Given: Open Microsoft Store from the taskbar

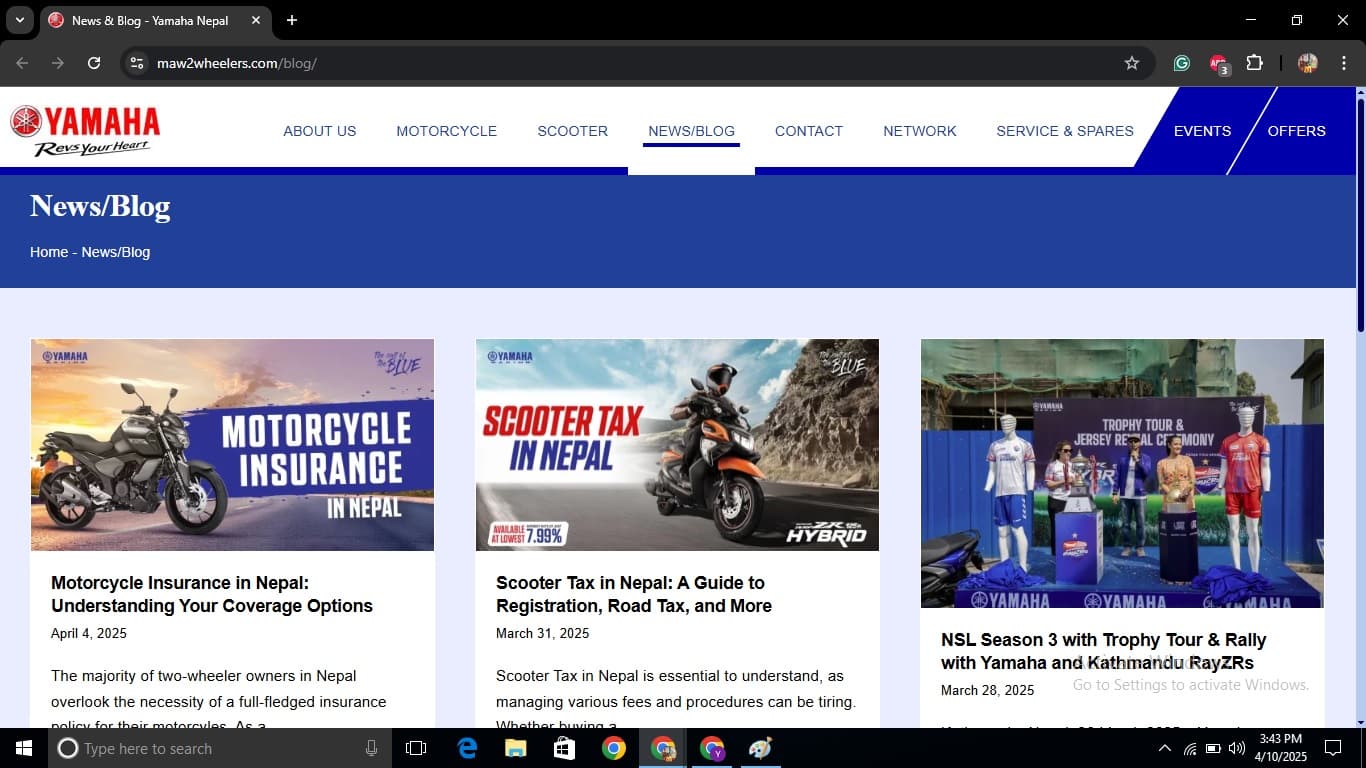Looking at the screenshot, I should tap(565, 748).
